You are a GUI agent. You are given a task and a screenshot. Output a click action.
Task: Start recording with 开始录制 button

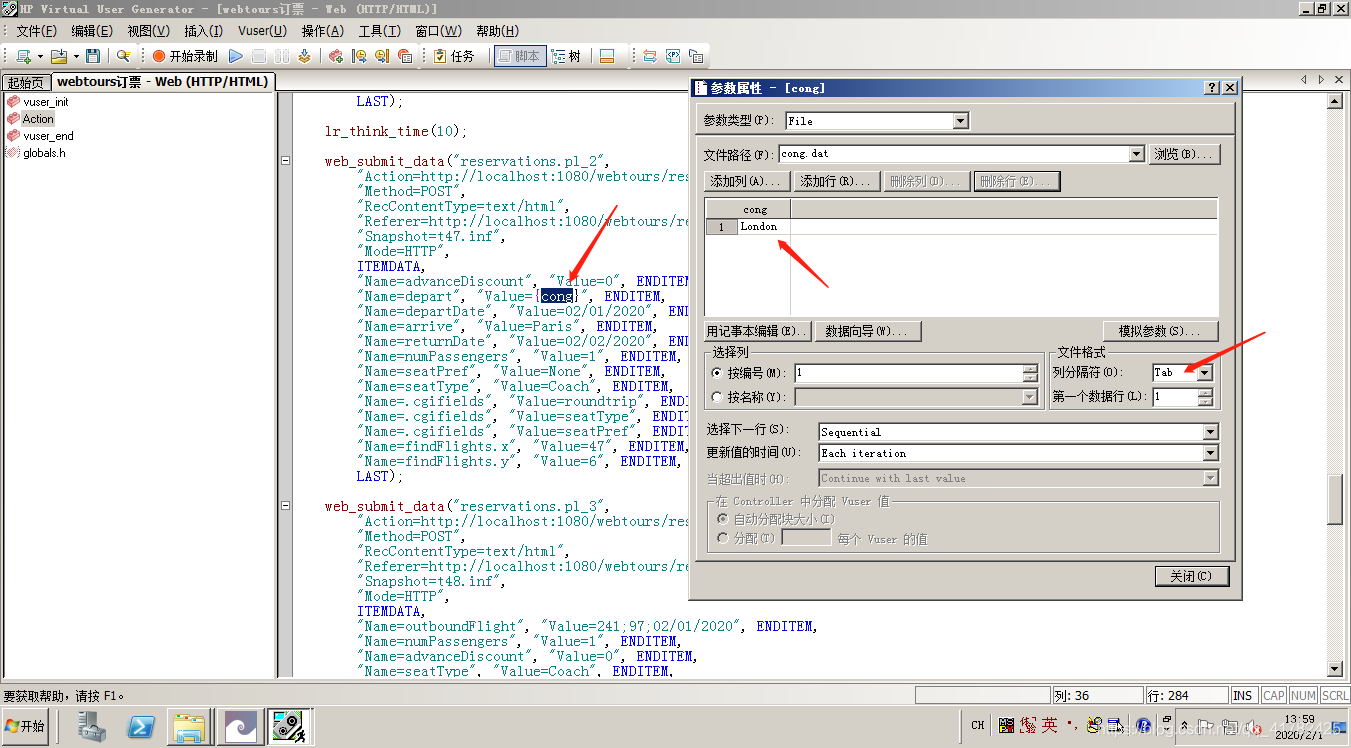click(184, 56)
